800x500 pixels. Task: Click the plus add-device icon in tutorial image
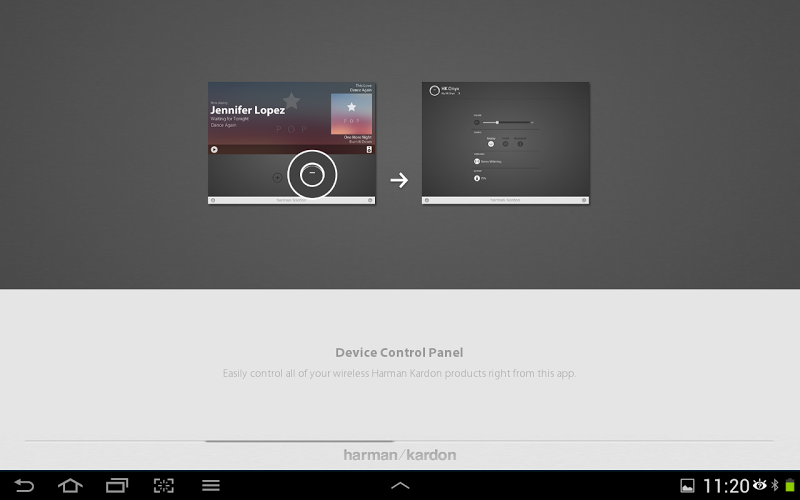pos(277,178)
